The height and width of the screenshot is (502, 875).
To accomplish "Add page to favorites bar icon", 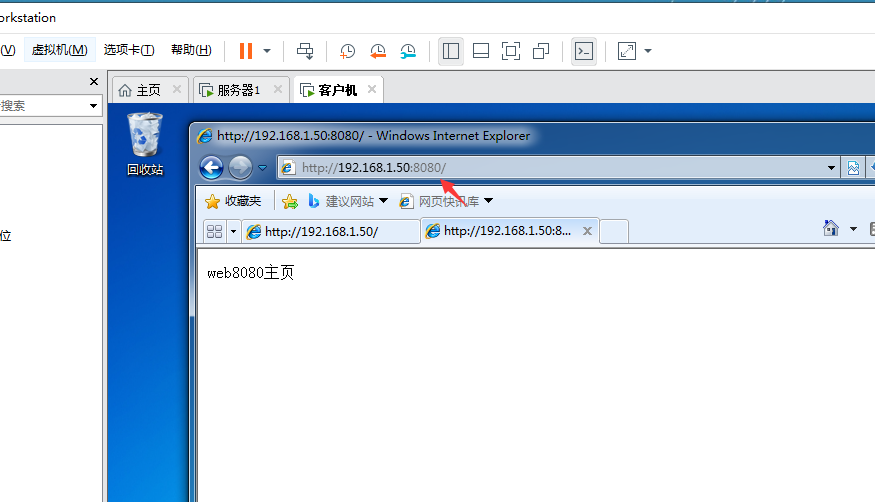I will 290,201.
